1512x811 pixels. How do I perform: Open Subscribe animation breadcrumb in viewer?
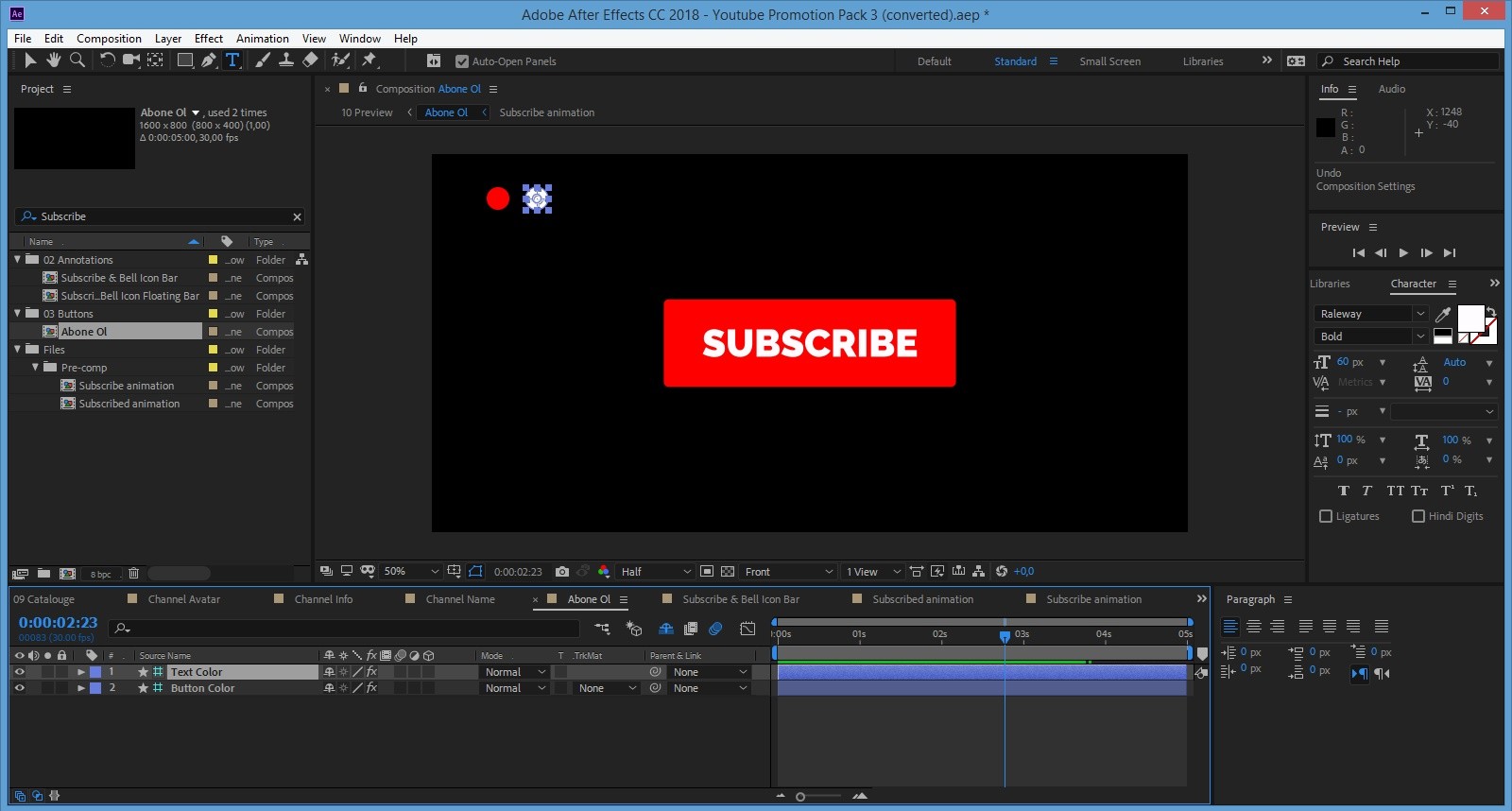click(x=547, y=112)
